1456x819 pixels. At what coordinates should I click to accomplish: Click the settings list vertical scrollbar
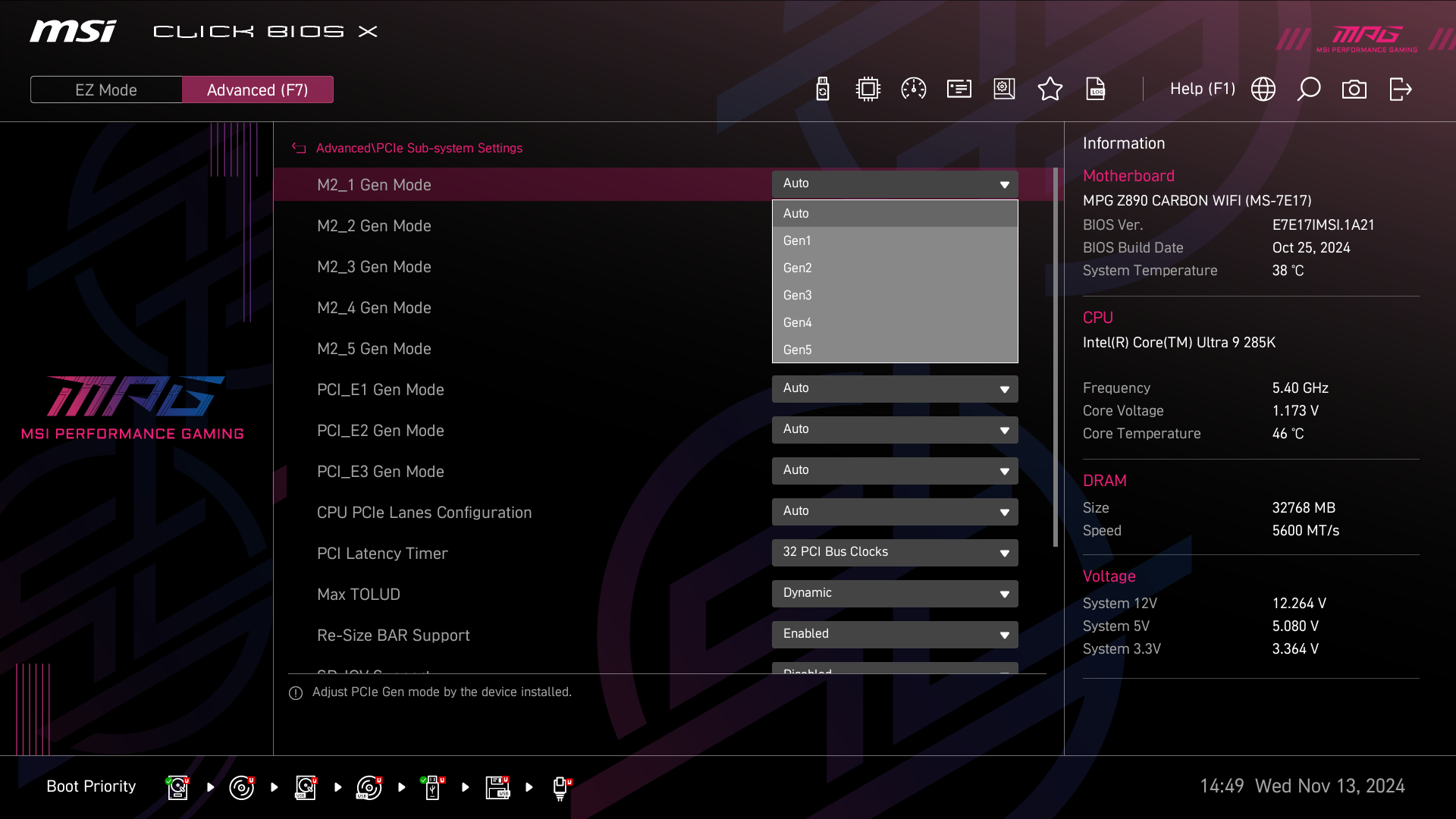[x=1055, y=356]
